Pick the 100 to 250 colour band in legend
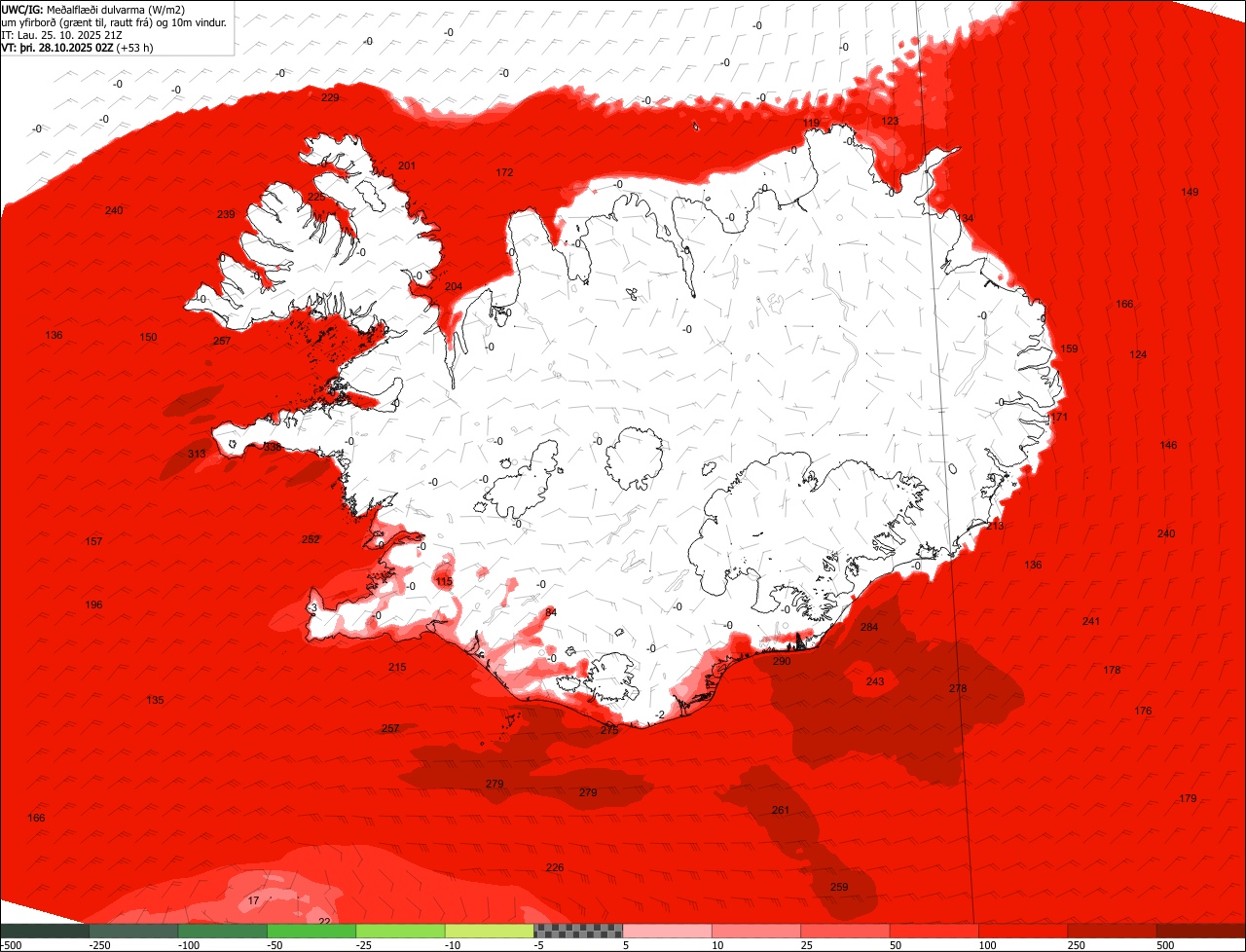Screen dimensions: 1246x952 (x=1023, y=931)
